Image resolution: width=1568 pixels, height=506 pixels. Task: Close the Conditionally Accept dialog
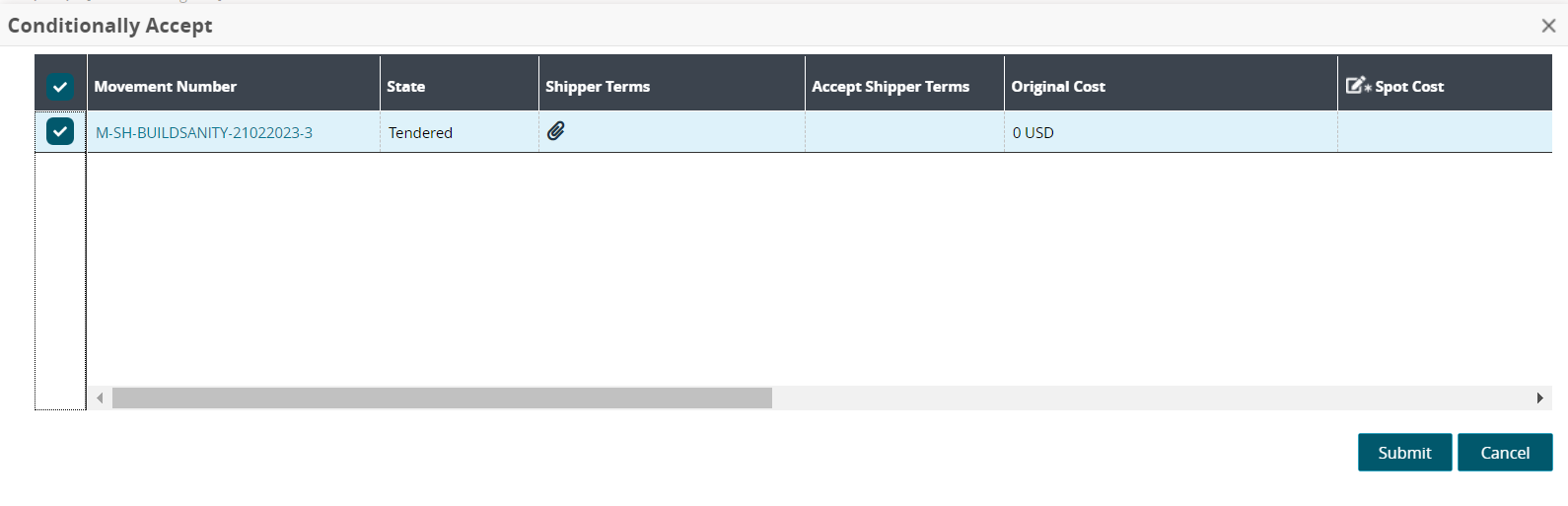[1548, 26]
